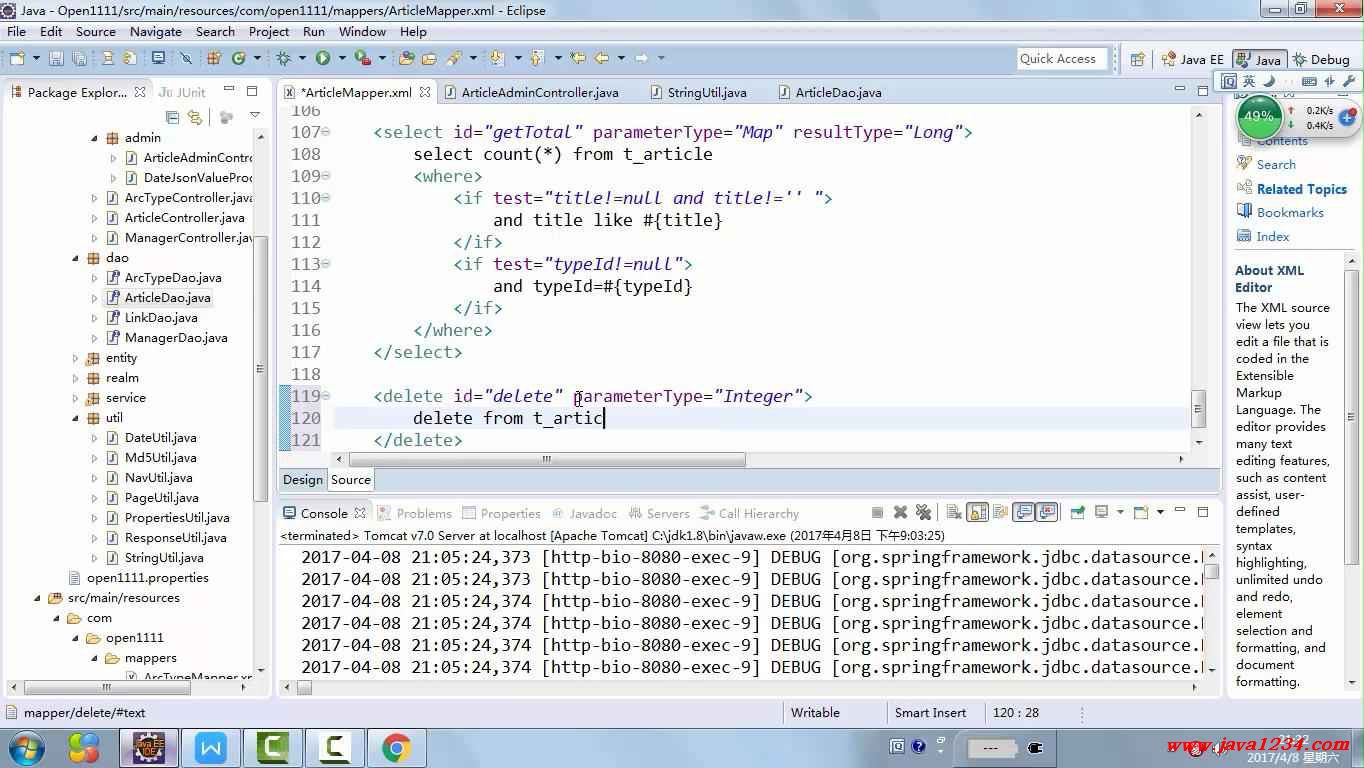The image size is (1364, 768).
Task: Switch to Java EE perspective
Action: (x=1192, y=59)
